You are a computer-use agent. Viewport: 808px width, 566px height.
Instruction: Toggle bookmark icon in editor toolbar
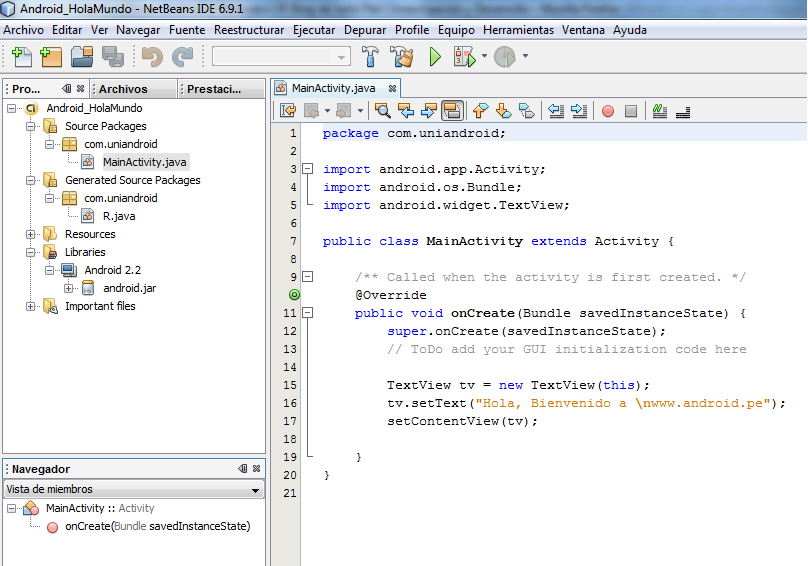(x=526, y=111)
